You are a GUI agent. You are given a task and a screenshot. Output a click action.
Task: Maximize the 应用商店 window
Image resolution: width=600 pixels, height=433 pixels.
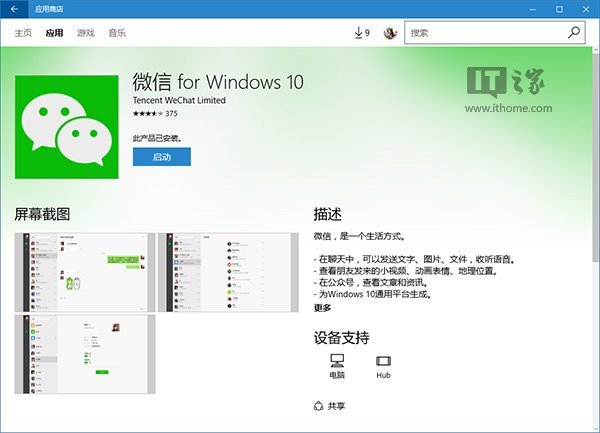[559, 9]
